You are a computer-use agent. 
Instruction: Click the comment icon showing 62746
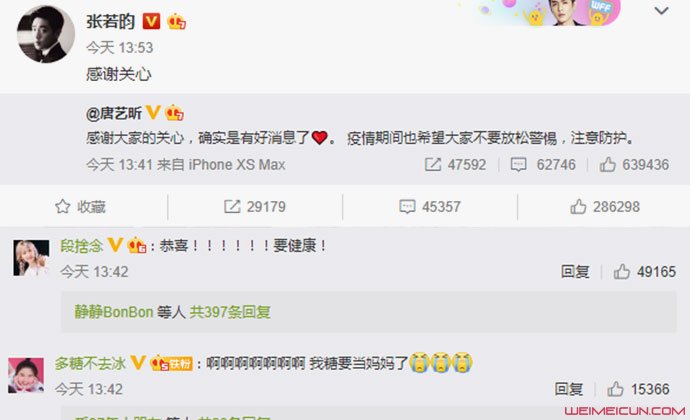point(518,165)
